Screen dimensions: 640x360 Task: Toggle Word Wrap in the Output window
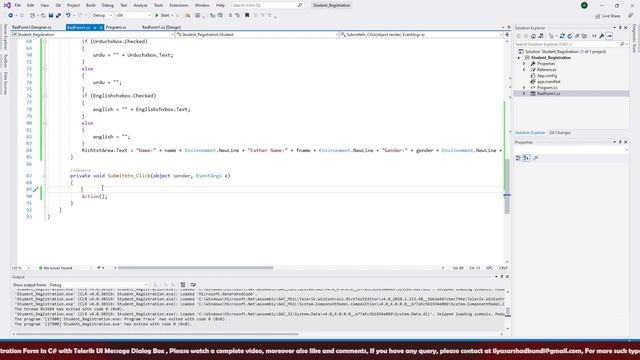[x=193, y=285]
